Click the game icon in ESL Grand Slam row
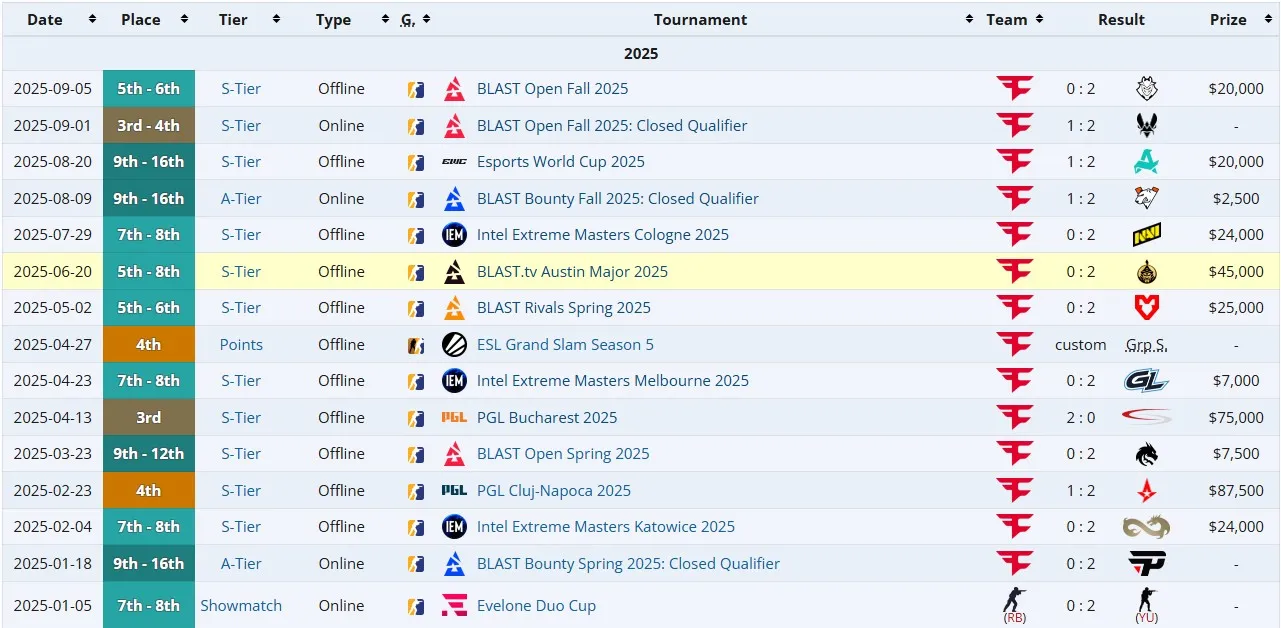1281x628 pixels. click(415, 345)
